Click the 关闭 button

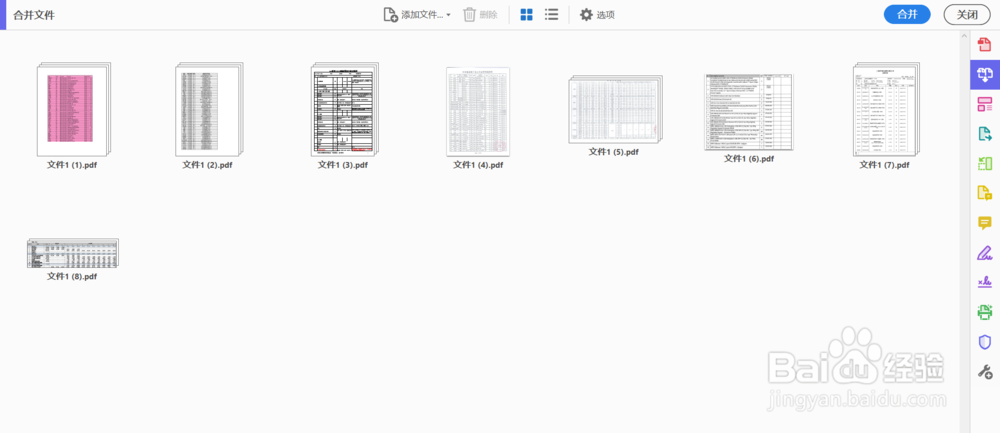coord(967,15)
